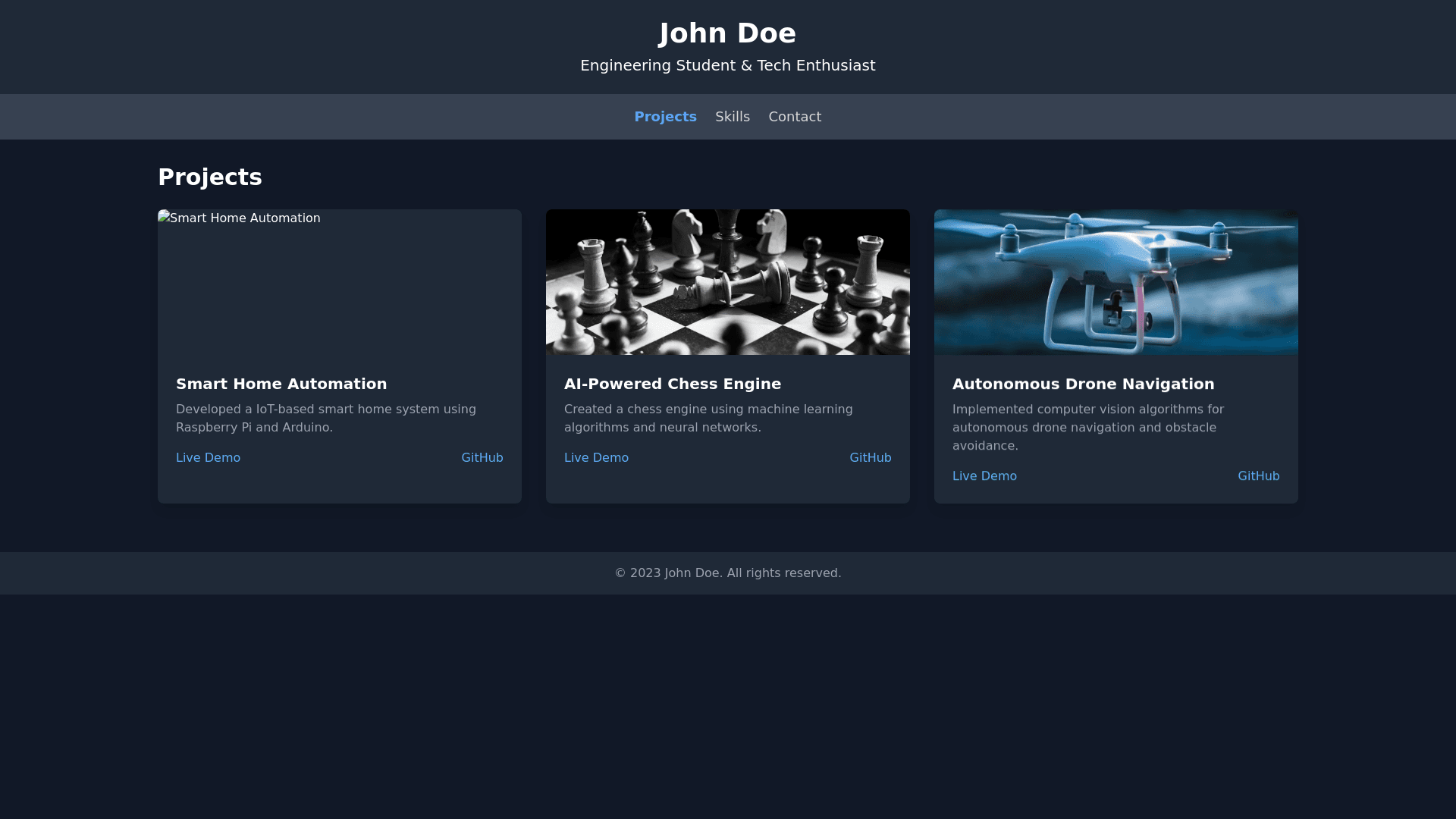
Task: Click the drone project description text
Action: point(1087,428)
